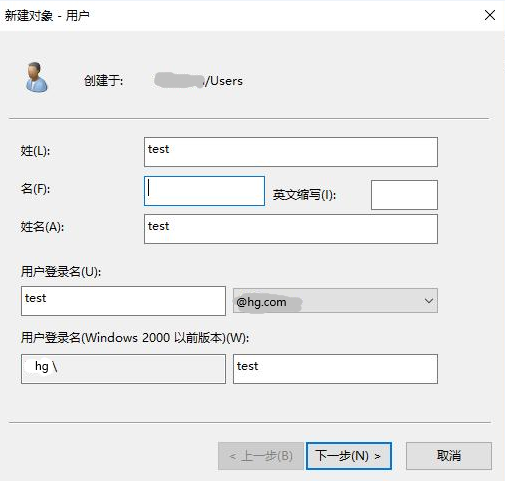Click the disabled 上一步(B) back button

click(x=261, y=456)
